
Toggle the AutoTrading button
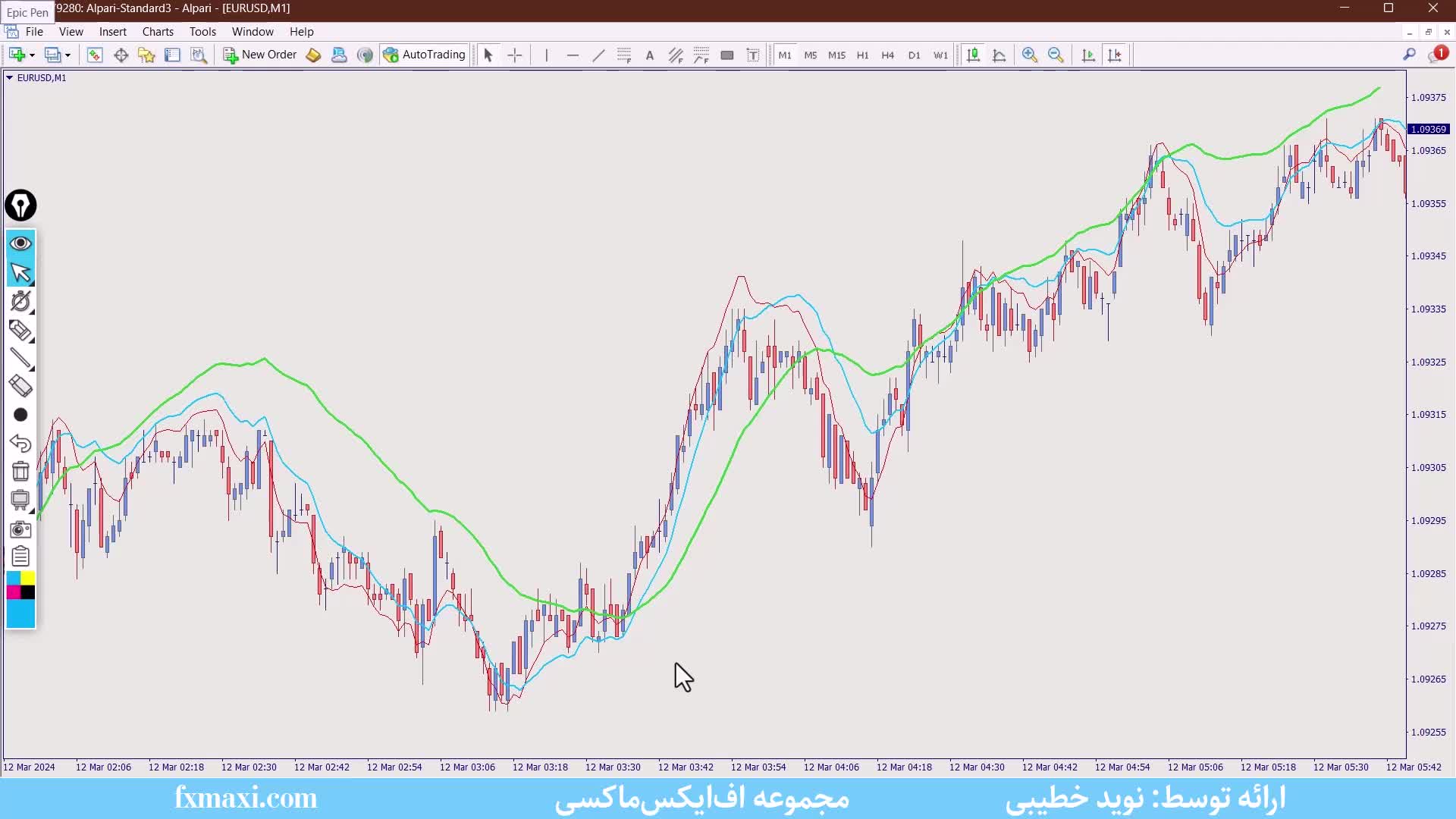pyautogui.click(x=424, y=55)
